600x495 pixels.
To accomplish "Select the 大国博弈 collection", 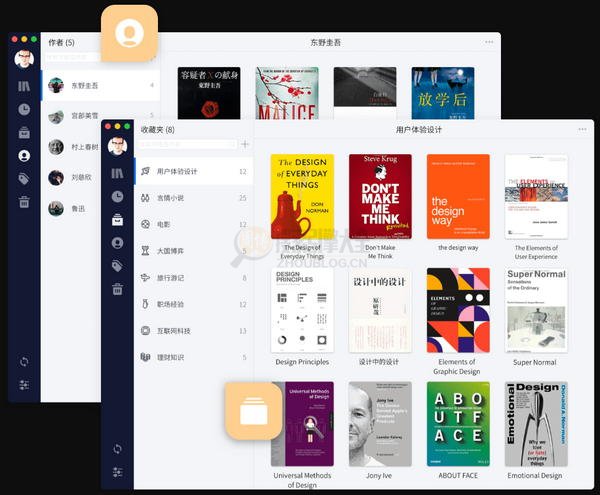I will click(x=194, y=251).
